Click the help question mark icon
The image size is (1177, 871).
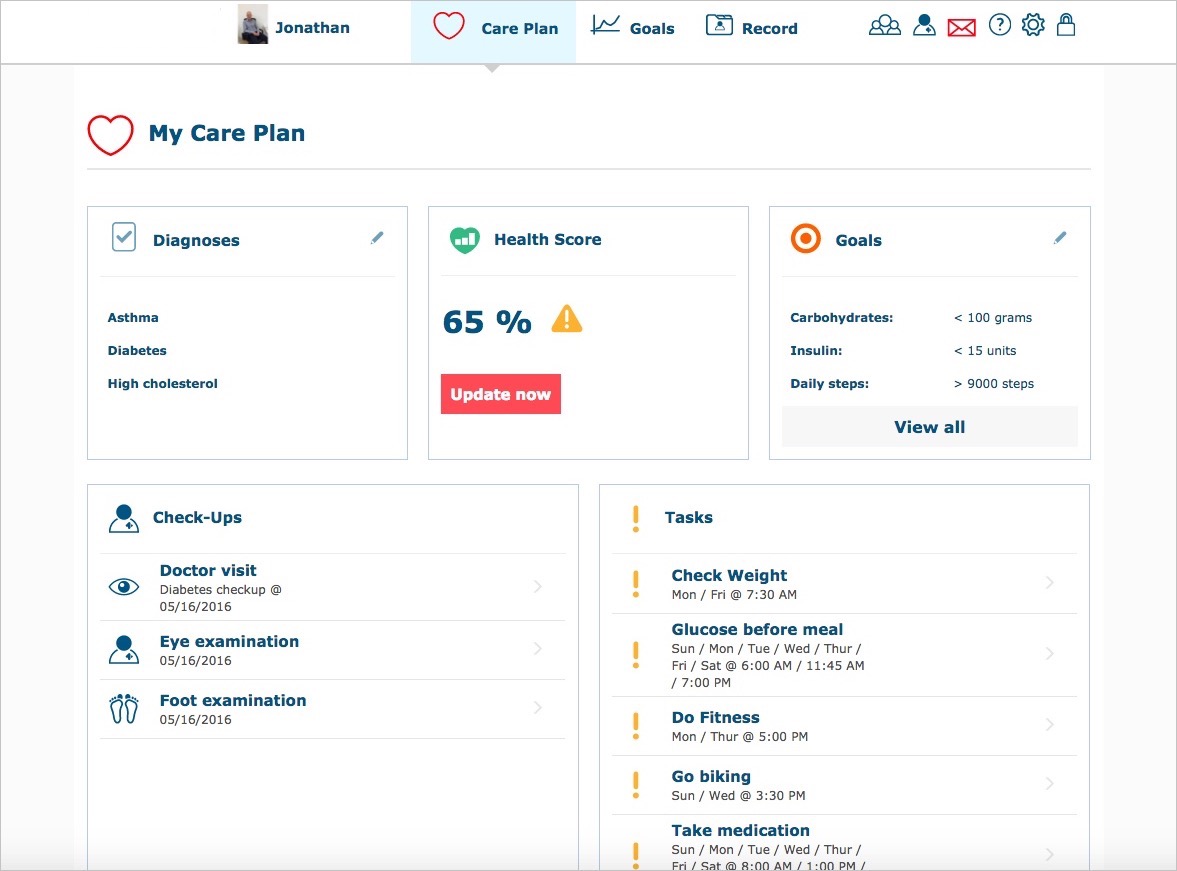point(1000,25)
